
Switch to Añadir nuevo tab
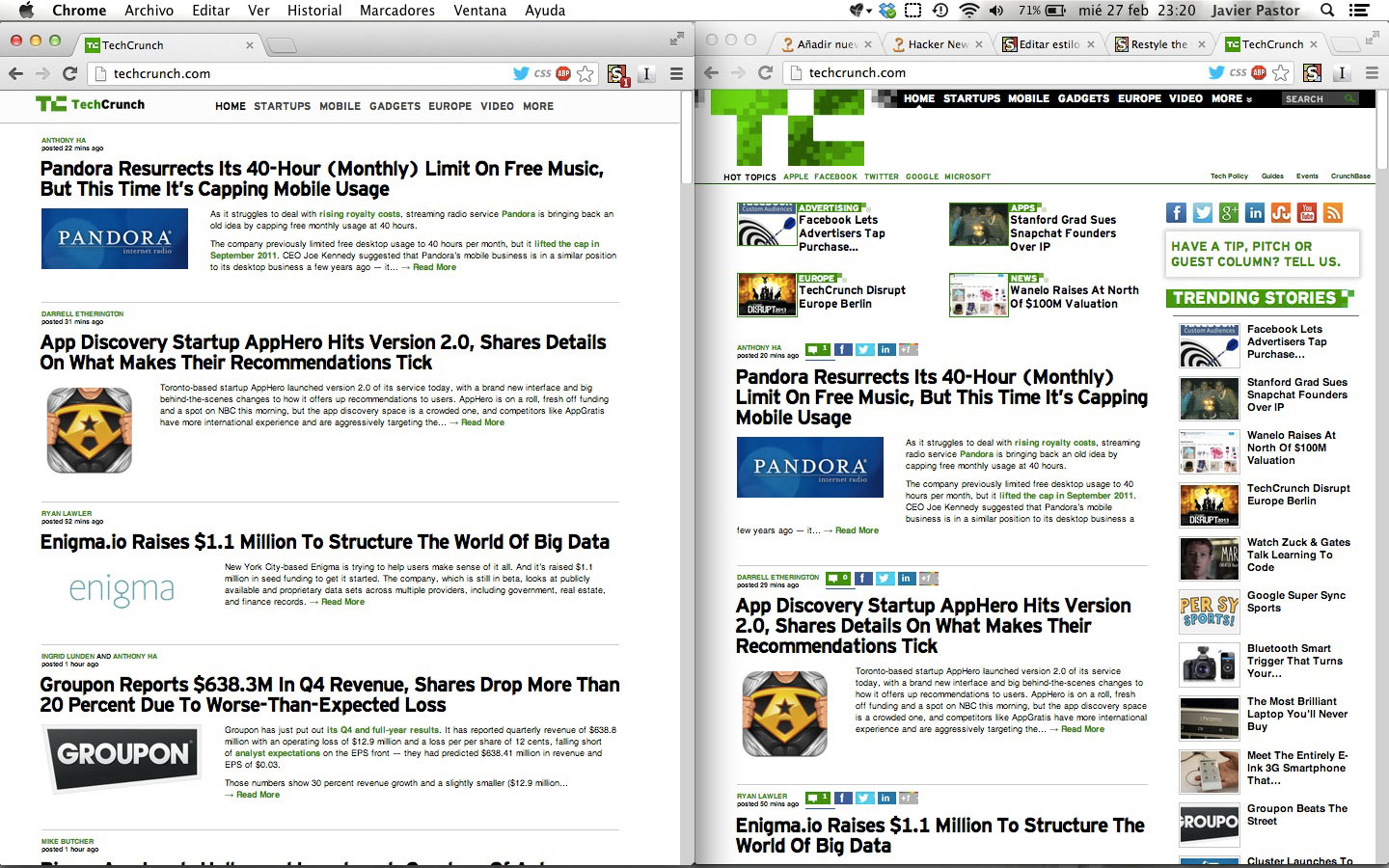pos(825,44)
